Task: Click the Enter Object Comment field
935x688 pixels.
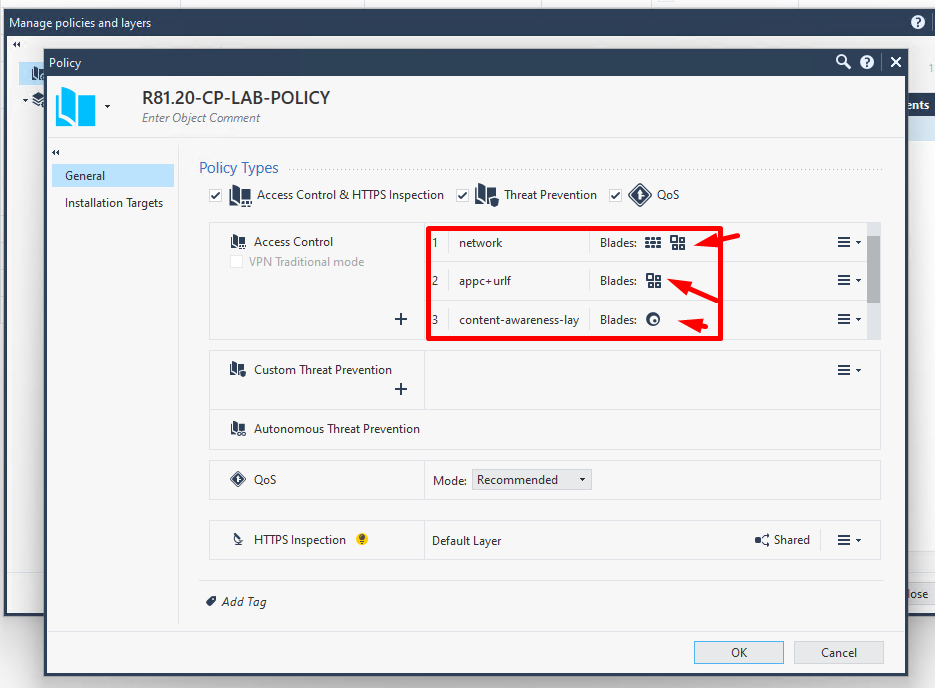Action: tap(201, 118)
